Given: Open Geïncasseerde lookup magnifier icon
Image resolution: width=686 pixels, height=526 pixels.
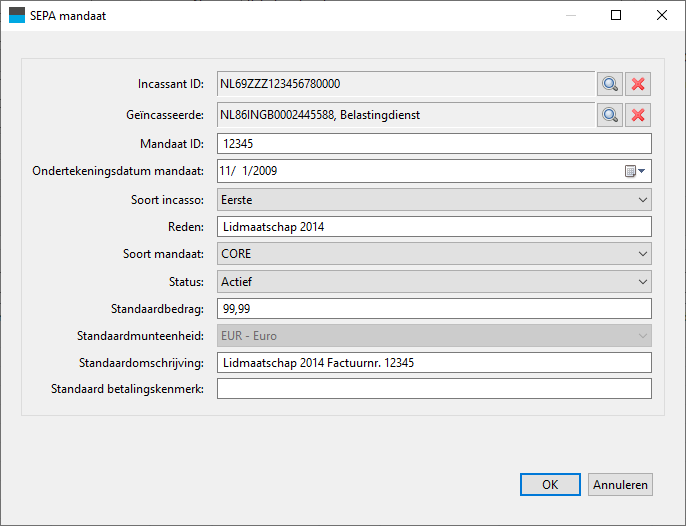Looking at the screenshot, I should click(x=610, y=115).
